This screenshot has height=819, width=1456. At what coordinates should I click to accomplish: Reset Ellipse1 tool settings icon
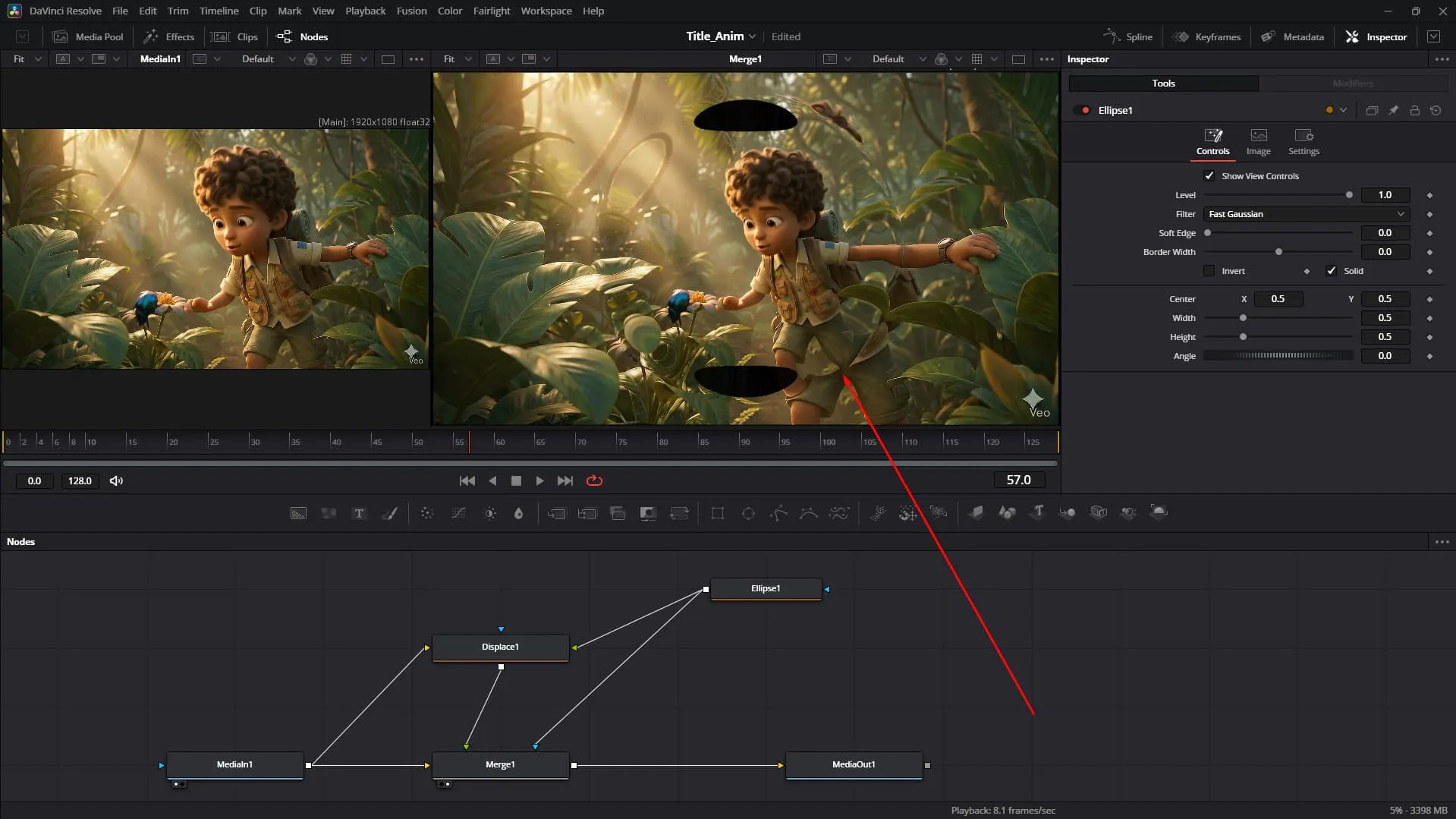coord(1436,111)
